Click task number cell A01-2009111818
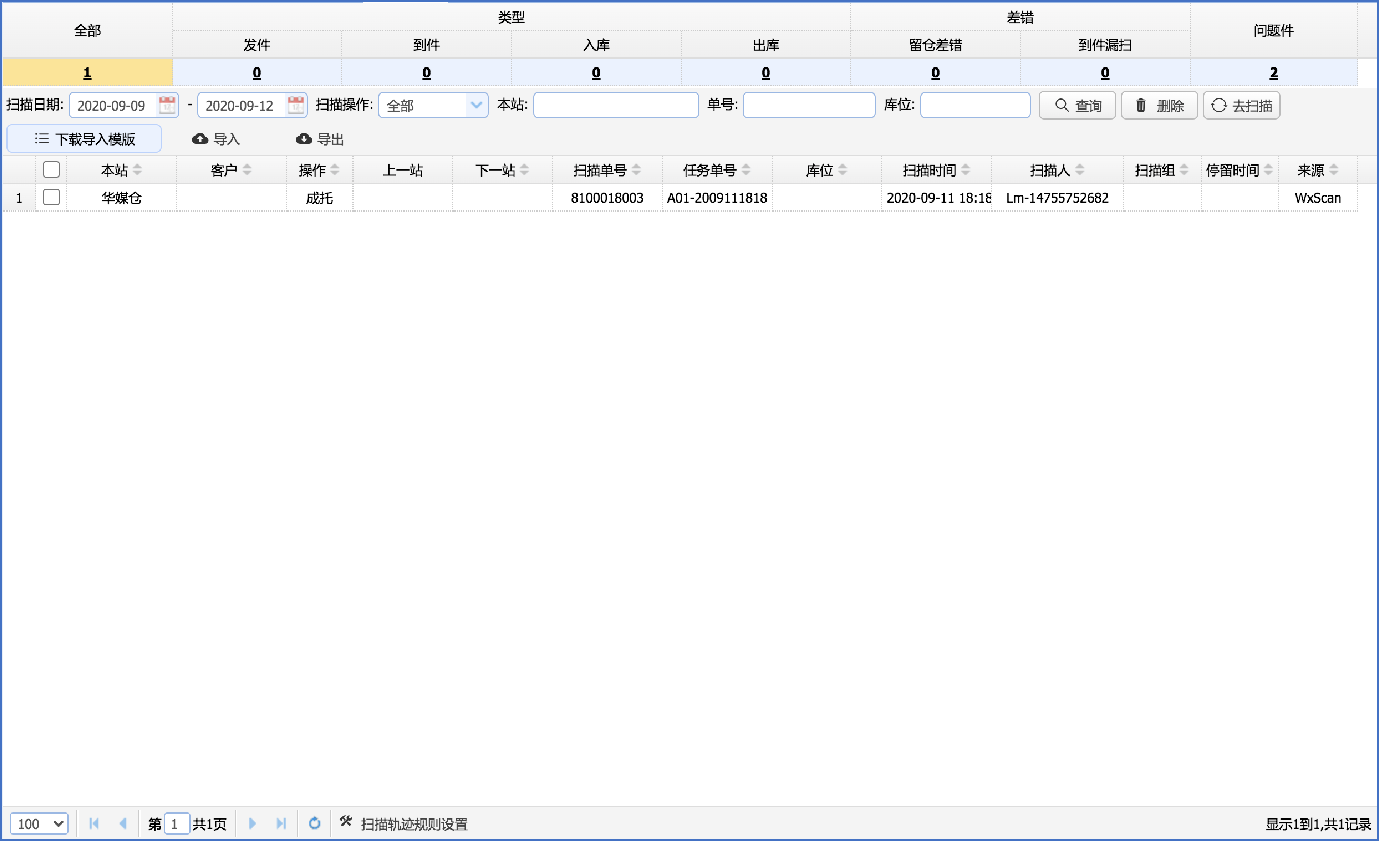 click(x=717, y=198)
